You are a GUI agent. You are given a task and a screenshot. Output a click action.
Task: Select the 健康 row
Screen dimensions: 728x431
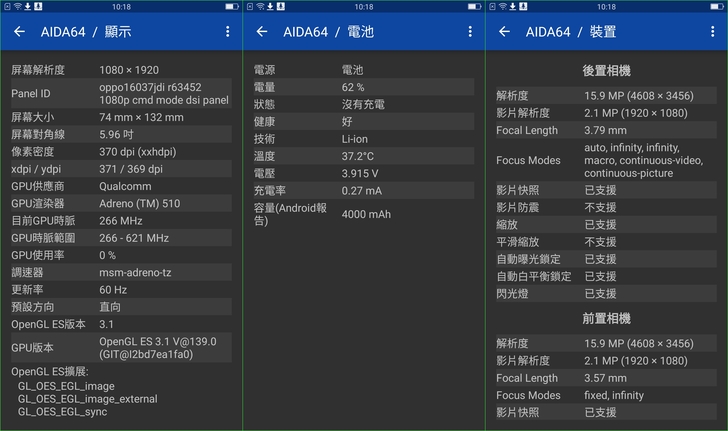pos(364,122)
